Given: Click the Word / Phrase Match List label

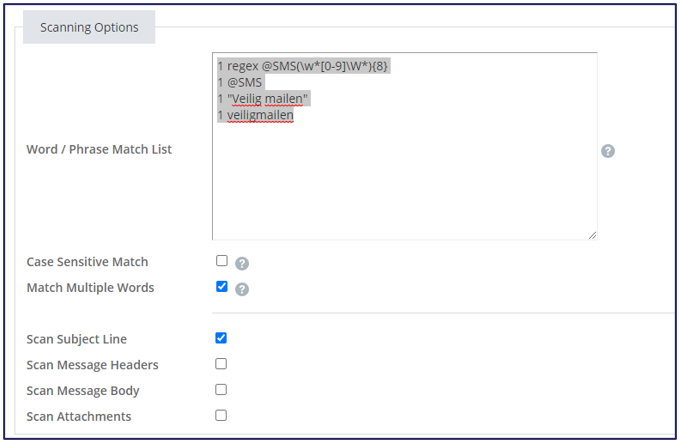Looking at the screenshot, I should [99, 150].
